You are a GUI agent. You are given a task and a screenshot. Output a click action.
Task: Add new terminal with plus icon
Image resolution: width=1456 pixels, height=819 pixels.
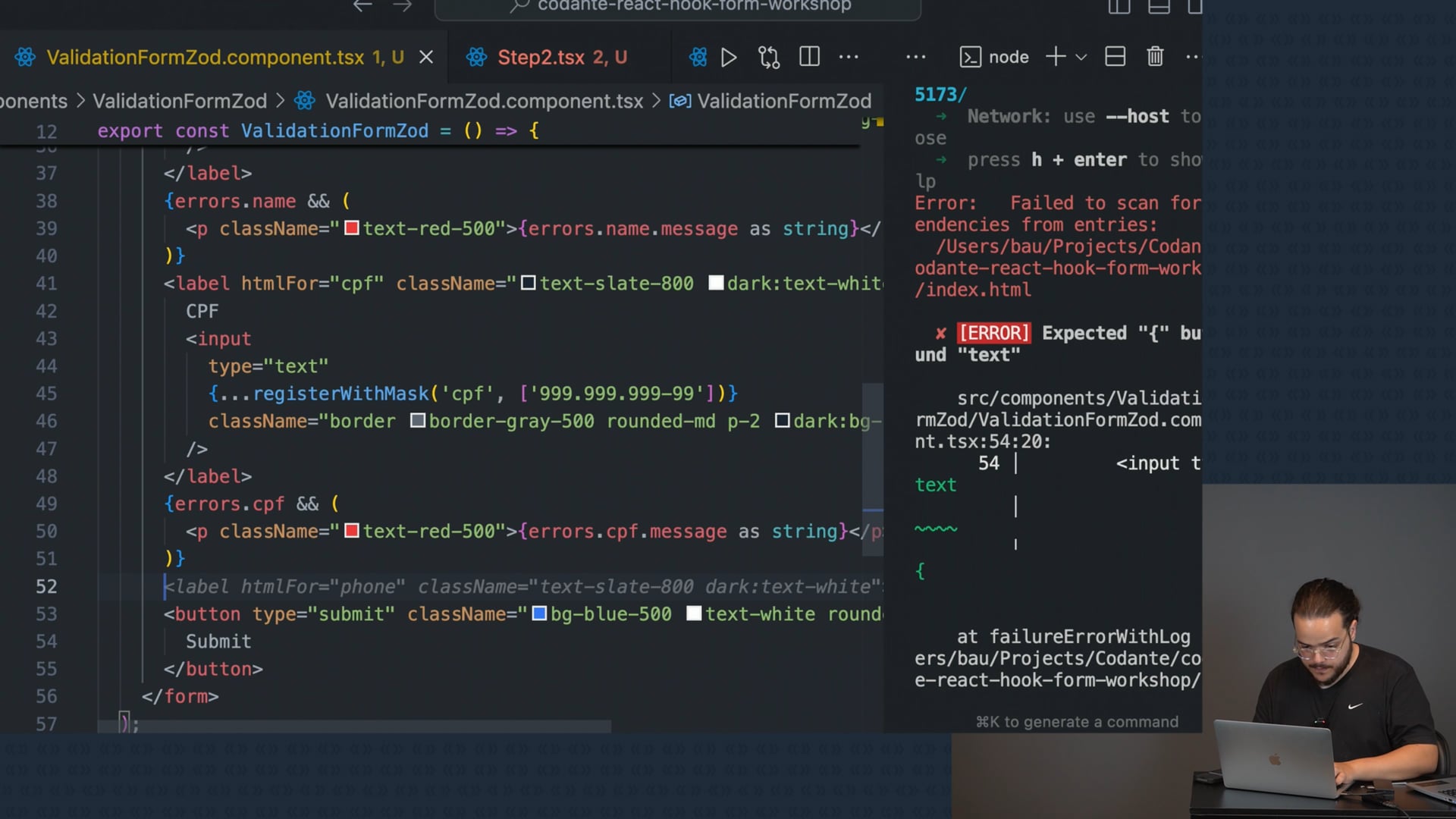1055,57
